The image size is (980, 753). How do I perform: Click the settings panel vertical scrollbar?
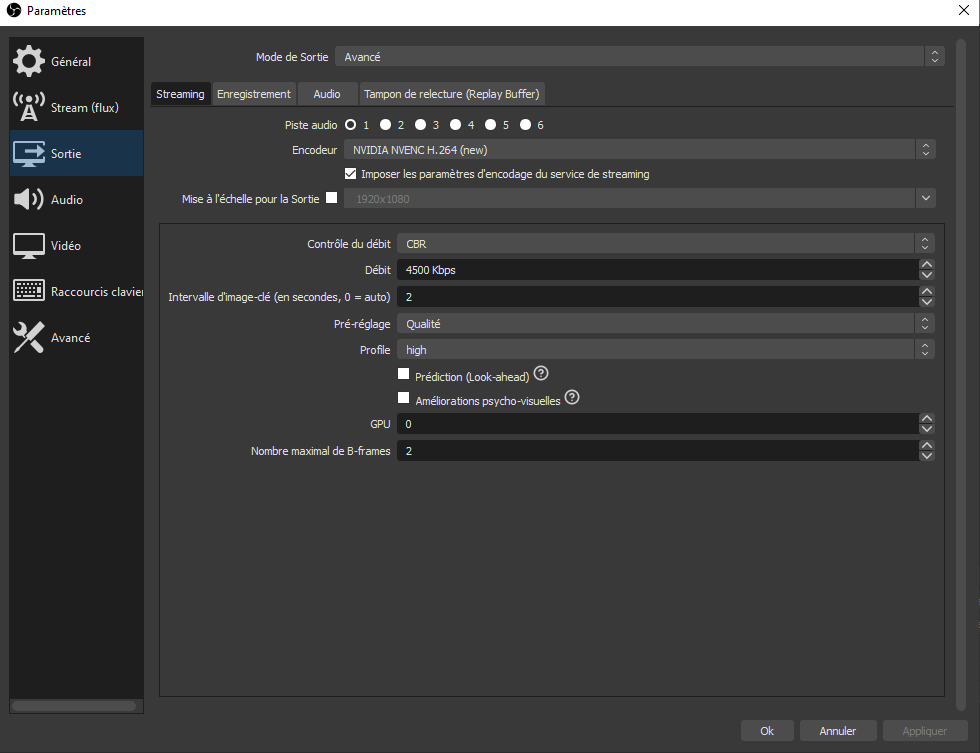[x=961, y=374]
